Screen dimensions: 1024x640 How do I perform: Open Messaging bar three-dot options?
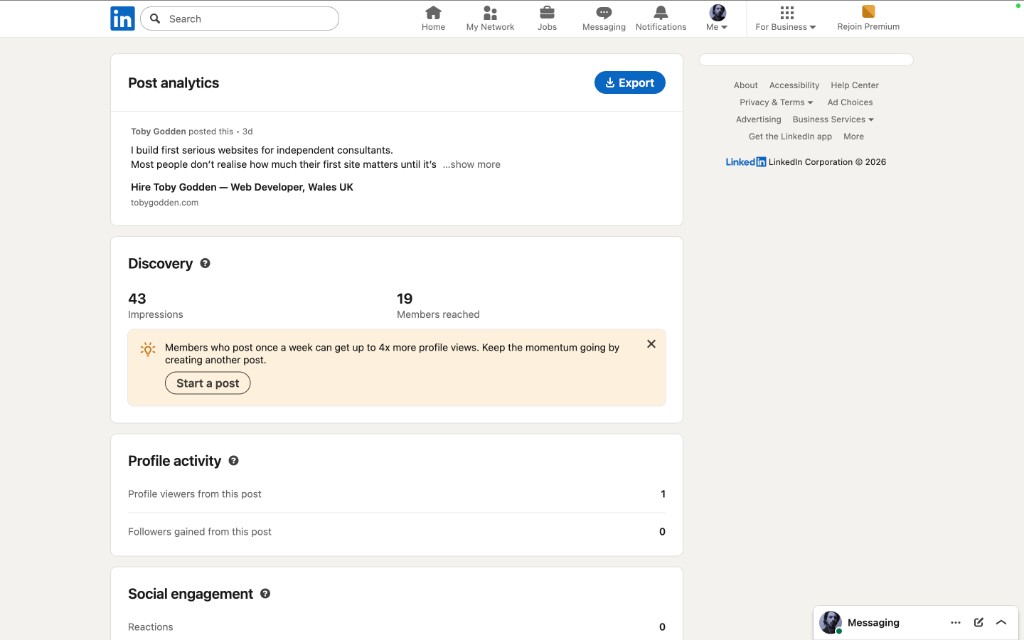click(x=956, y=622)
